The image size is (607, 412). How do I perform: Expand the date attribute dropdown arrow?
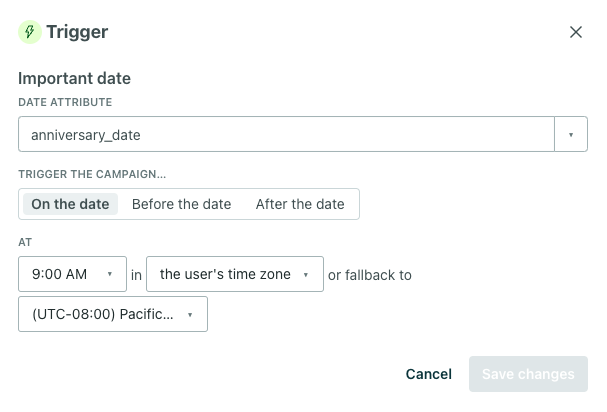point(571,134)
